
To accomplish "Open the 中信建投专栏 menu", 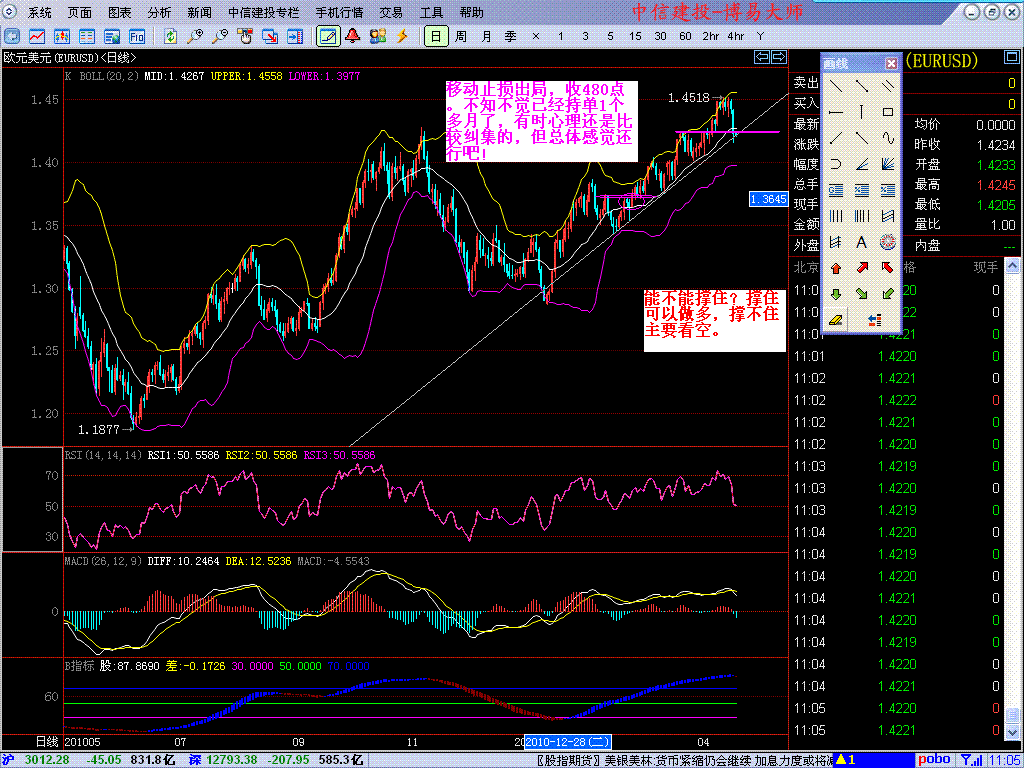I will pyautogui.click(x=264, y=12).
